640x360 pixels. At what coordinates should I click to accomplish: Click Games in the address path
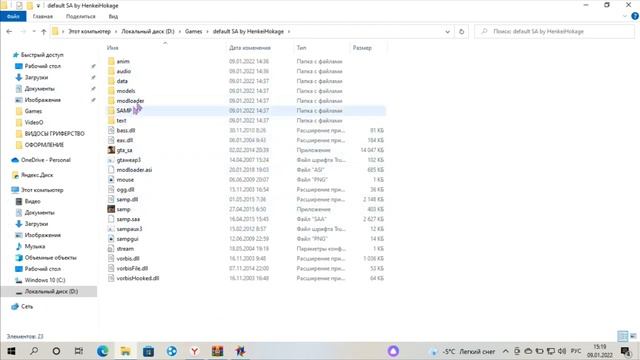193,31
